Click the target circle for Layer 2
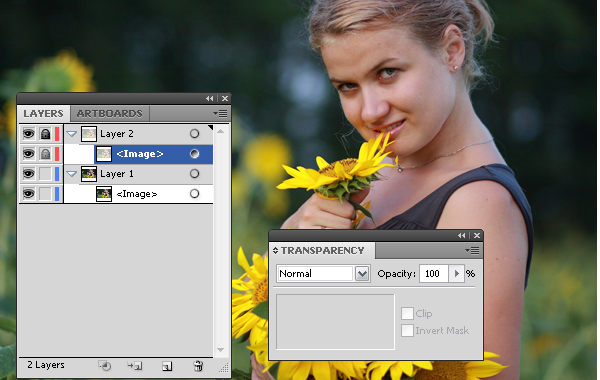600x380 pixels. 194,134
